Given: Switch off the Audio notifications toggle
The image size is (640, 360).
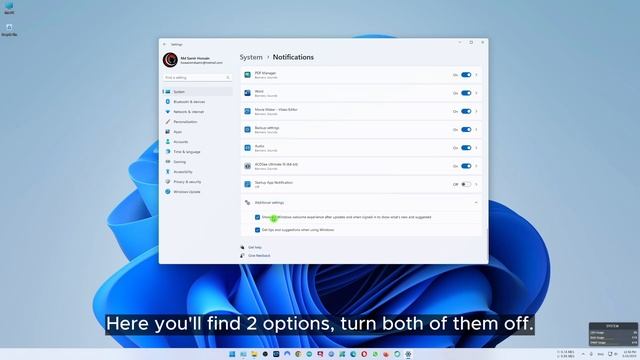Looking at the screenshot, I should (x=466, y=148).
